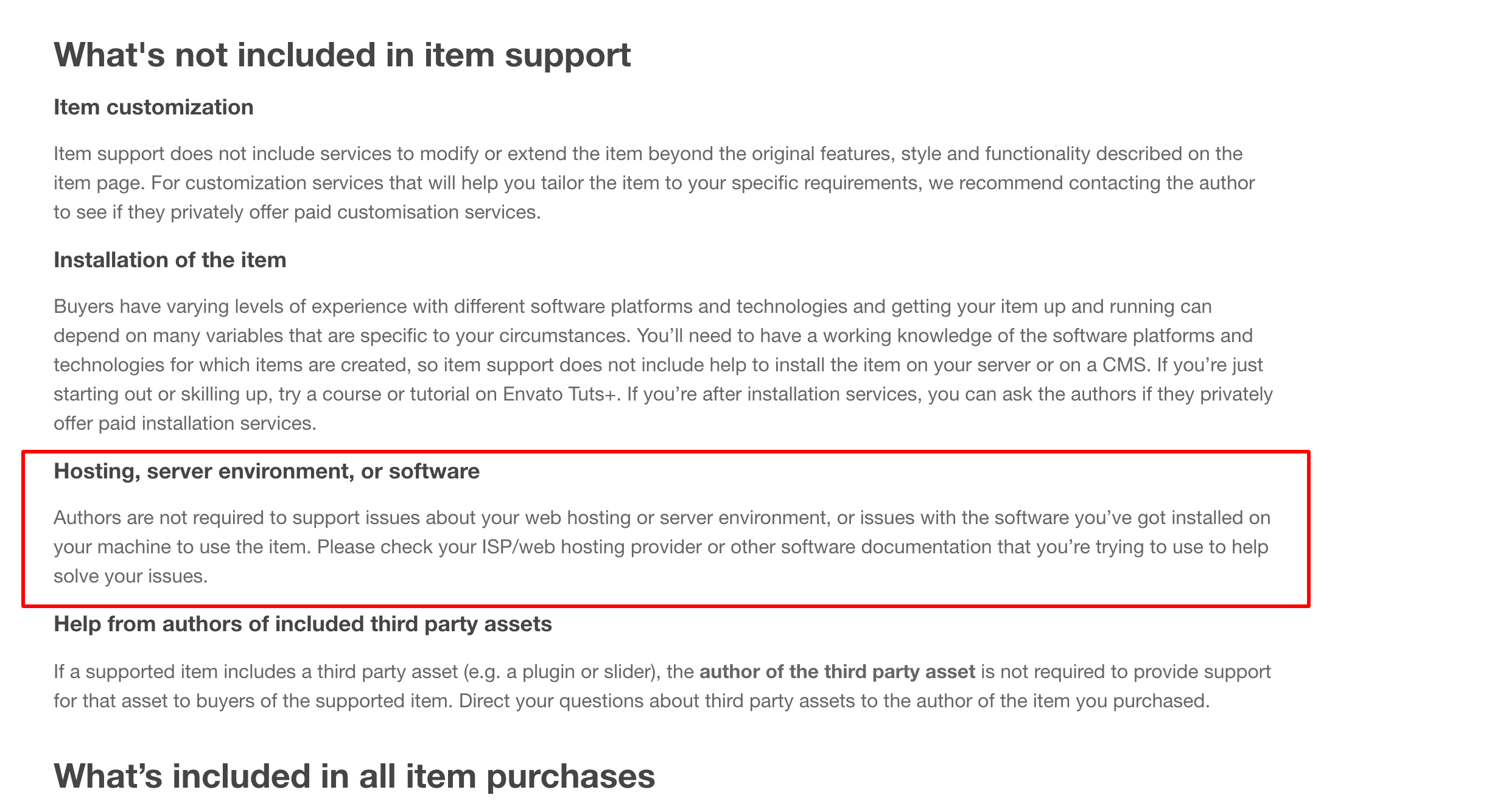
Task: Click the 'Installation of the item' subheading
Action: point(170,260)
